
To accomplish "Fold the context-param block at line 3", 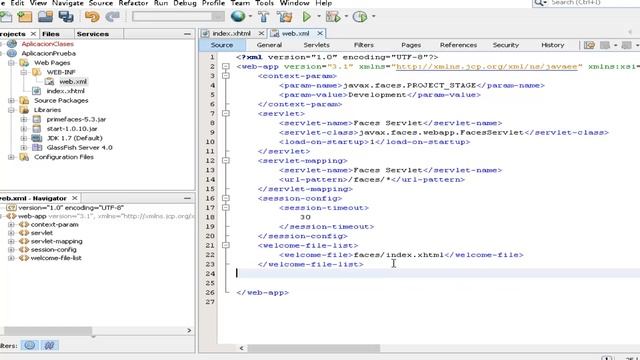I will 226,76.
